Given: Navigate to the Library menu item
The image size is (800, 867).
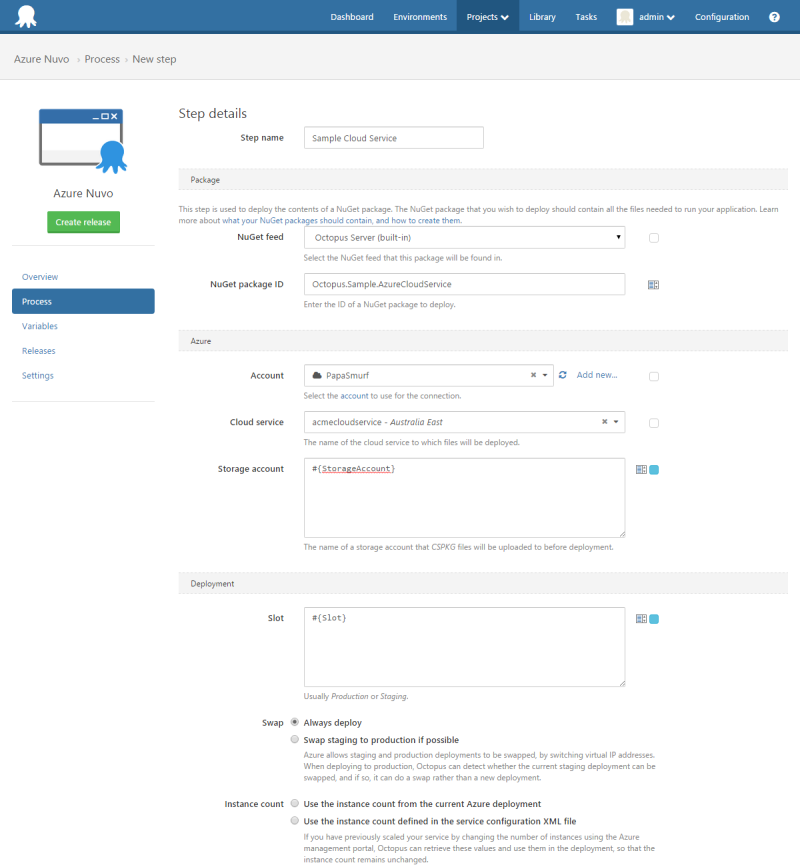Looking at the screenshot, I should (542, 16).
